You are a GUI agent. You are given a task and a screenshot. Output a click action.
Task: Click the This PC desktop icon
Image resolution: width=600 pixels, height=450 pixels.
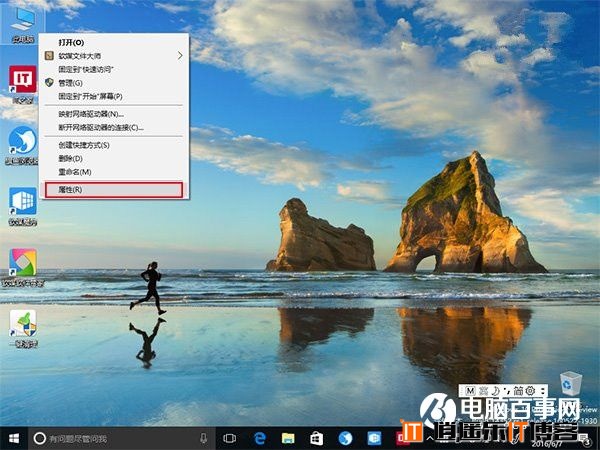(x=23, y=24)
